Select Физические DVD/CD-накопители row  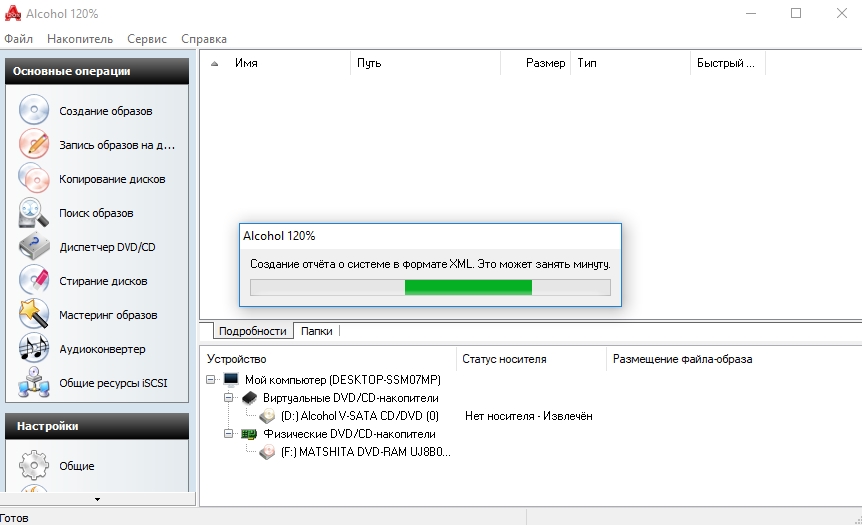point(350,434)
